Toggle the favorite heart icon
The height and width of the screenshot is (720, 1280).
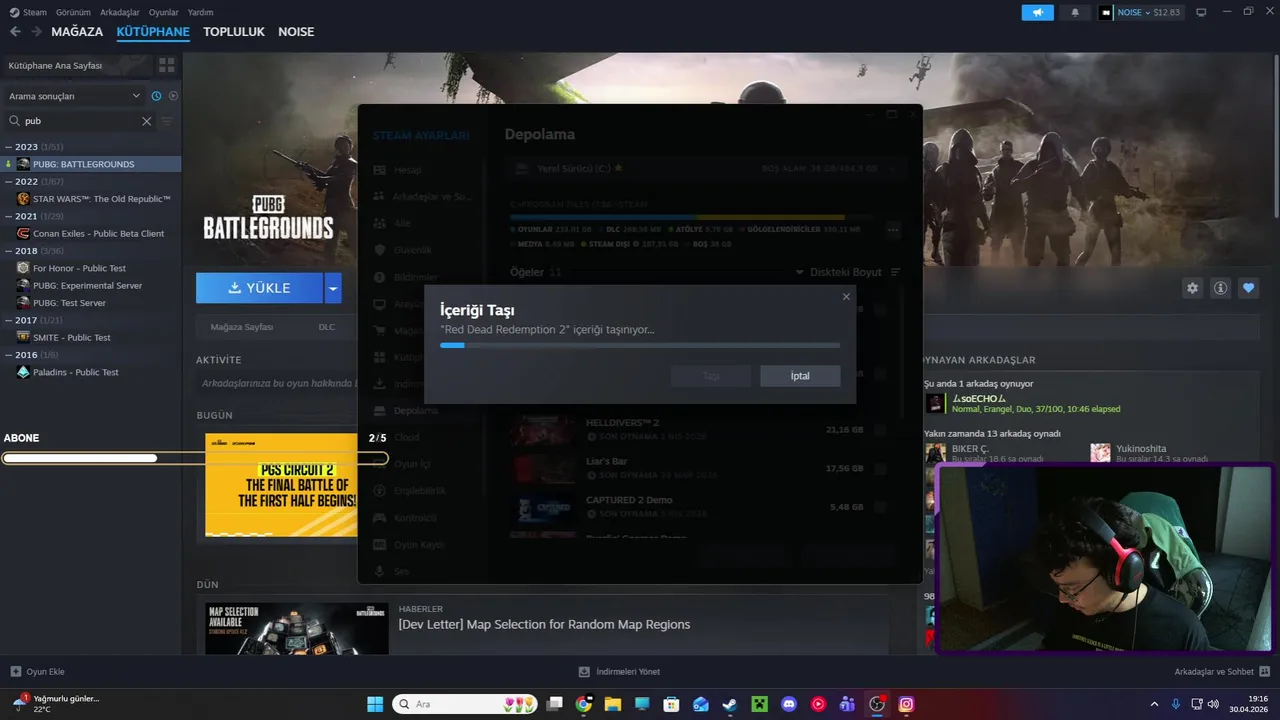[1248, 288]
